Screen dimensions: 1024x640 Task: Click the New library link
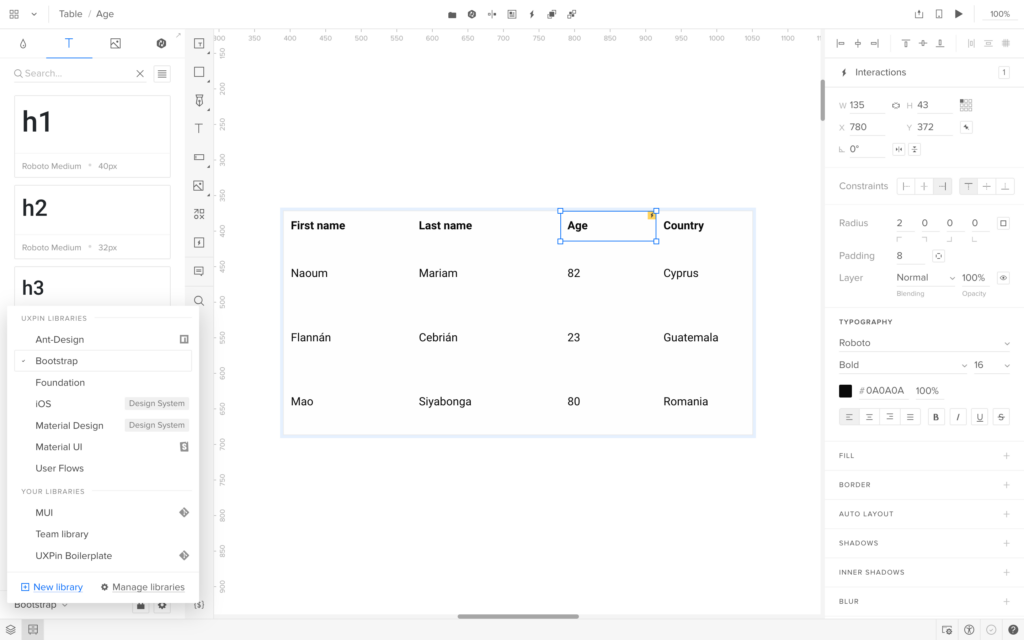(52, 587)
